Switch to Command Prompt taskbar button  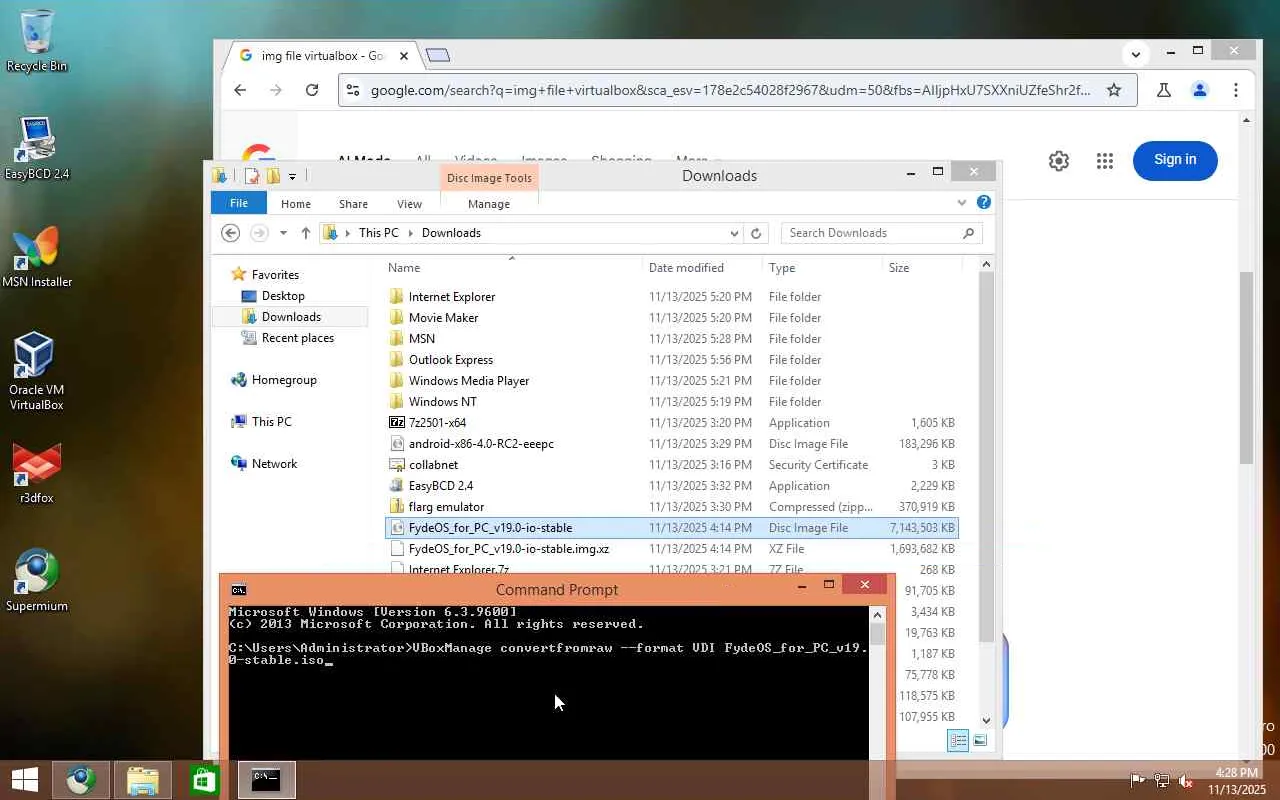(266, 780)
